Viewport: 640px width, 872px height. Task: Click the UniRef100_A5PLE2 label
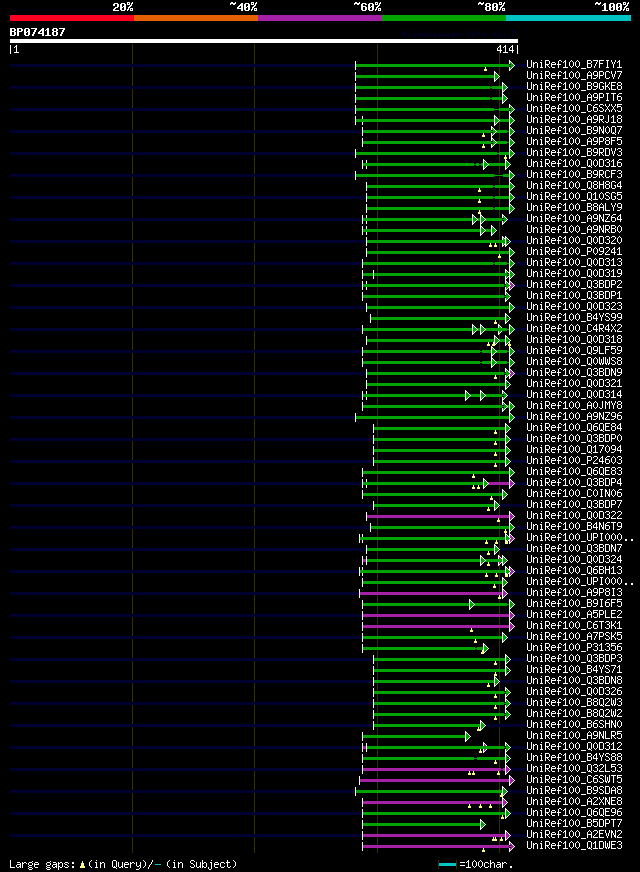point(574,615)
